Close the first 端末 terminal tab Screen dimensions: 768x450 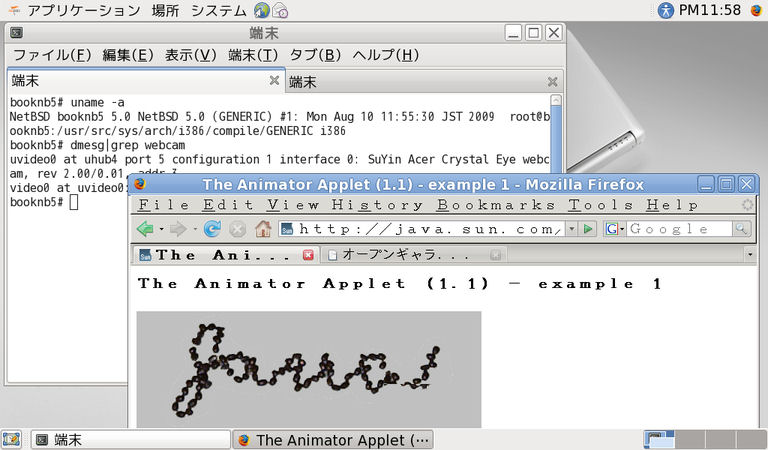[274, 80]
